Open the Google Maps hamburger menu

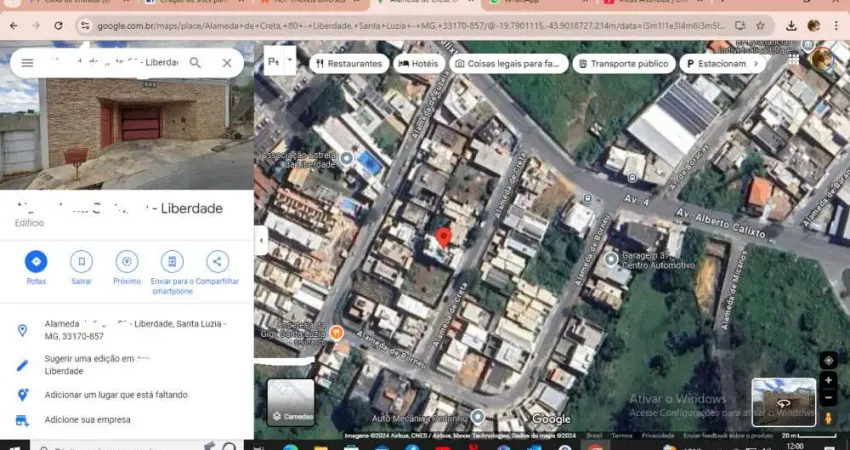click(x=27, y=63)
